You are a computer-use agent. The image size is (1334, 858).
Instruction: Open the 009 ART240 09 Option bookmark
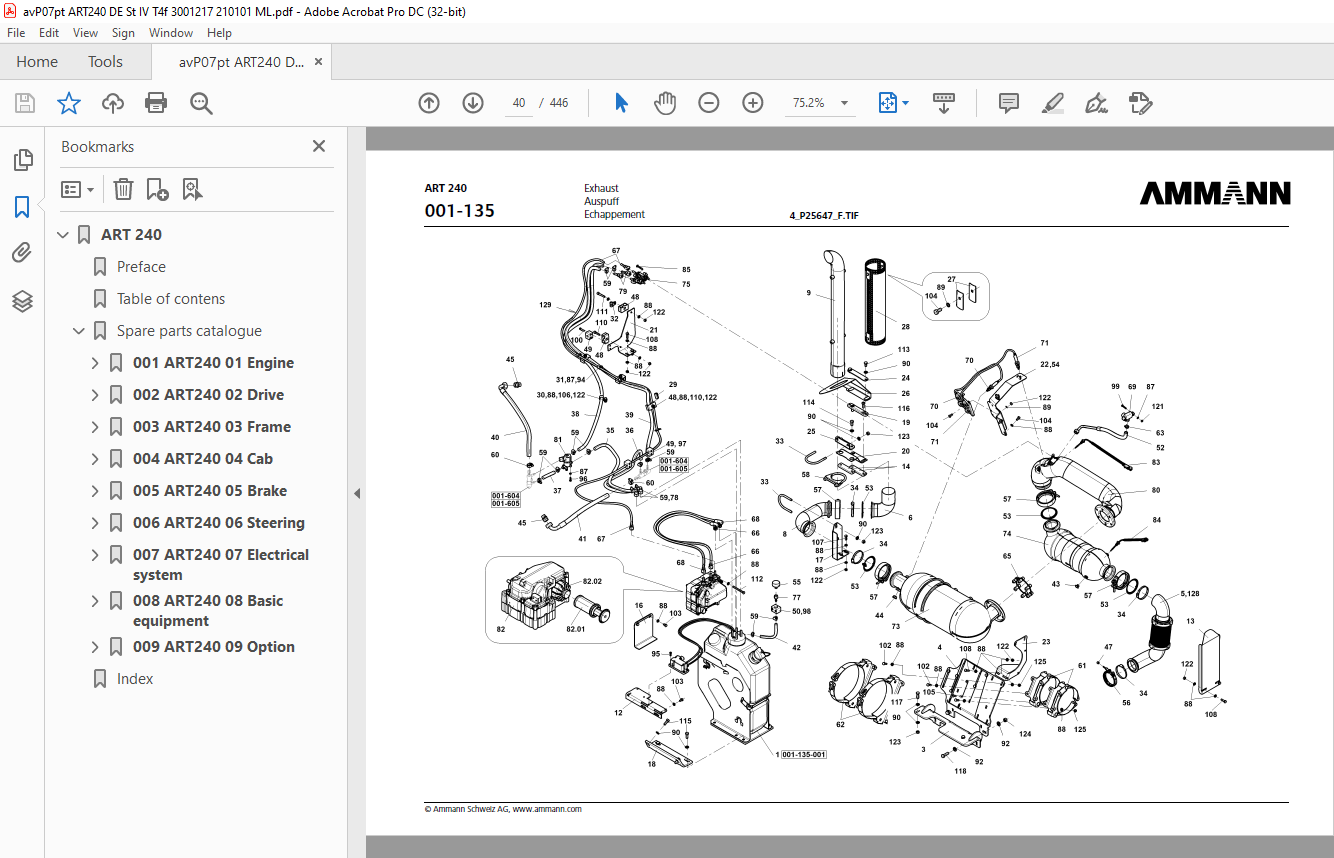point(214,647)
